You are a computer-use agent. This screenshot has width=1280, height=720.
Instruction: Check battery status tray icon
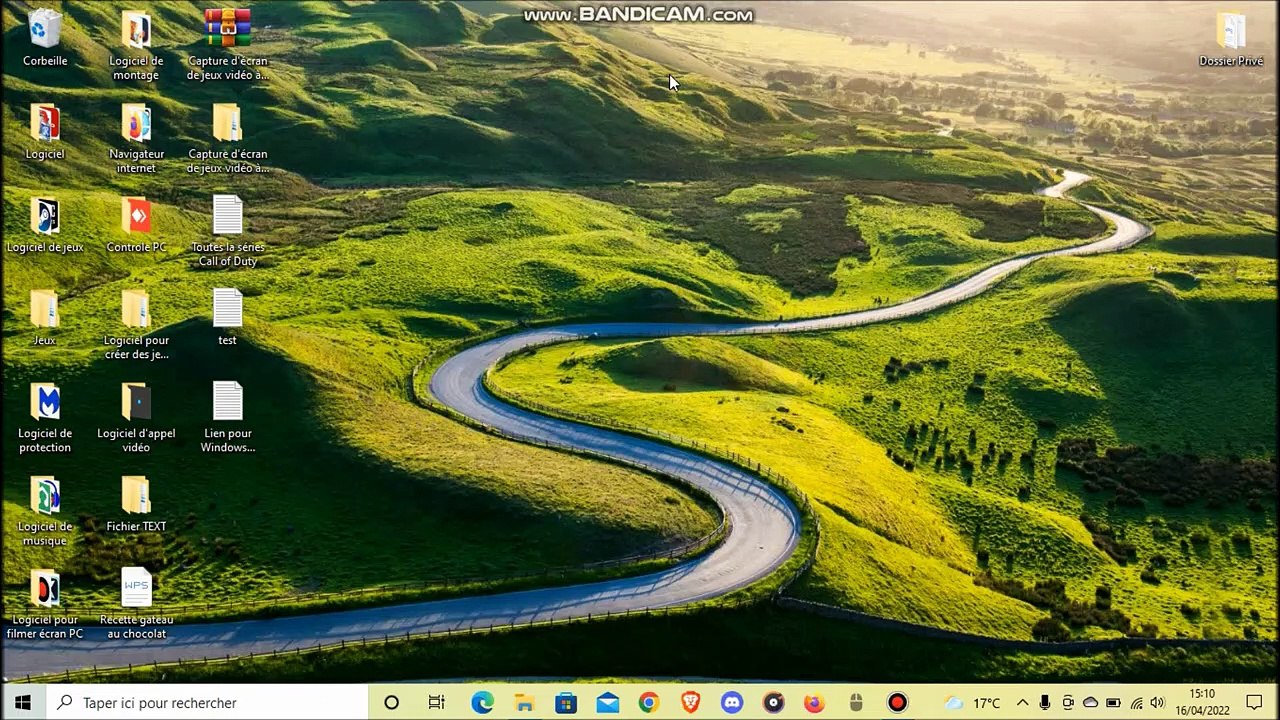(1112, 703)
